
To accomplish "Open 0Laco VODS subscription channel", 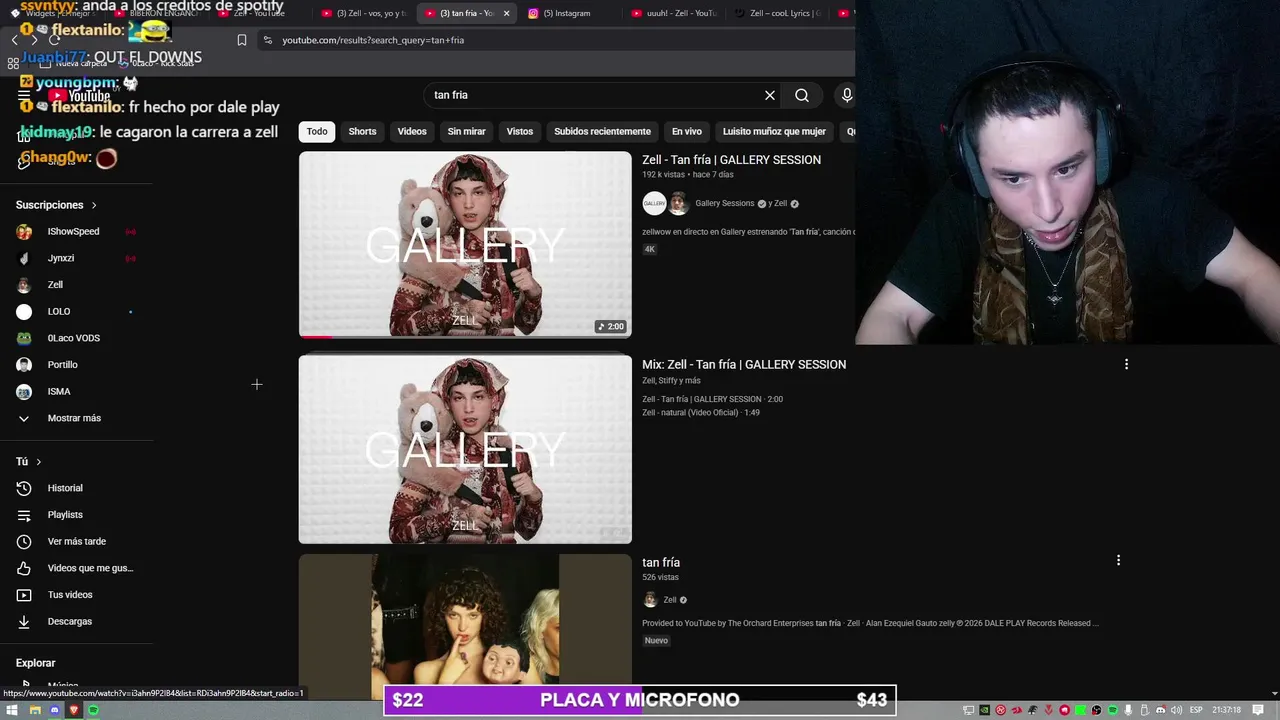I will tap(76, 338).
